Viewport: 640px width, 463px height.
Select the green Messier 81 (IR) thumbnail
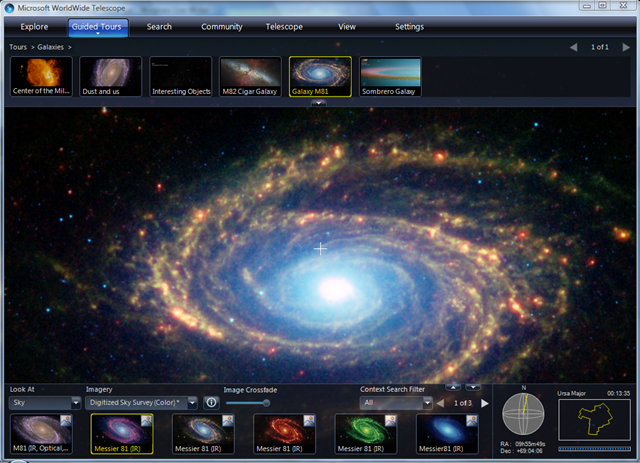tap(365, 434)
